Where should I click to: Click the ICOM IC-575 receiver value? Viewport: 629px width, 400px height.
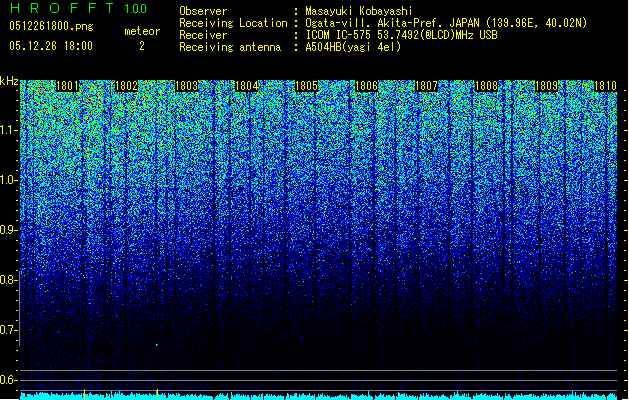coord(402,35)
